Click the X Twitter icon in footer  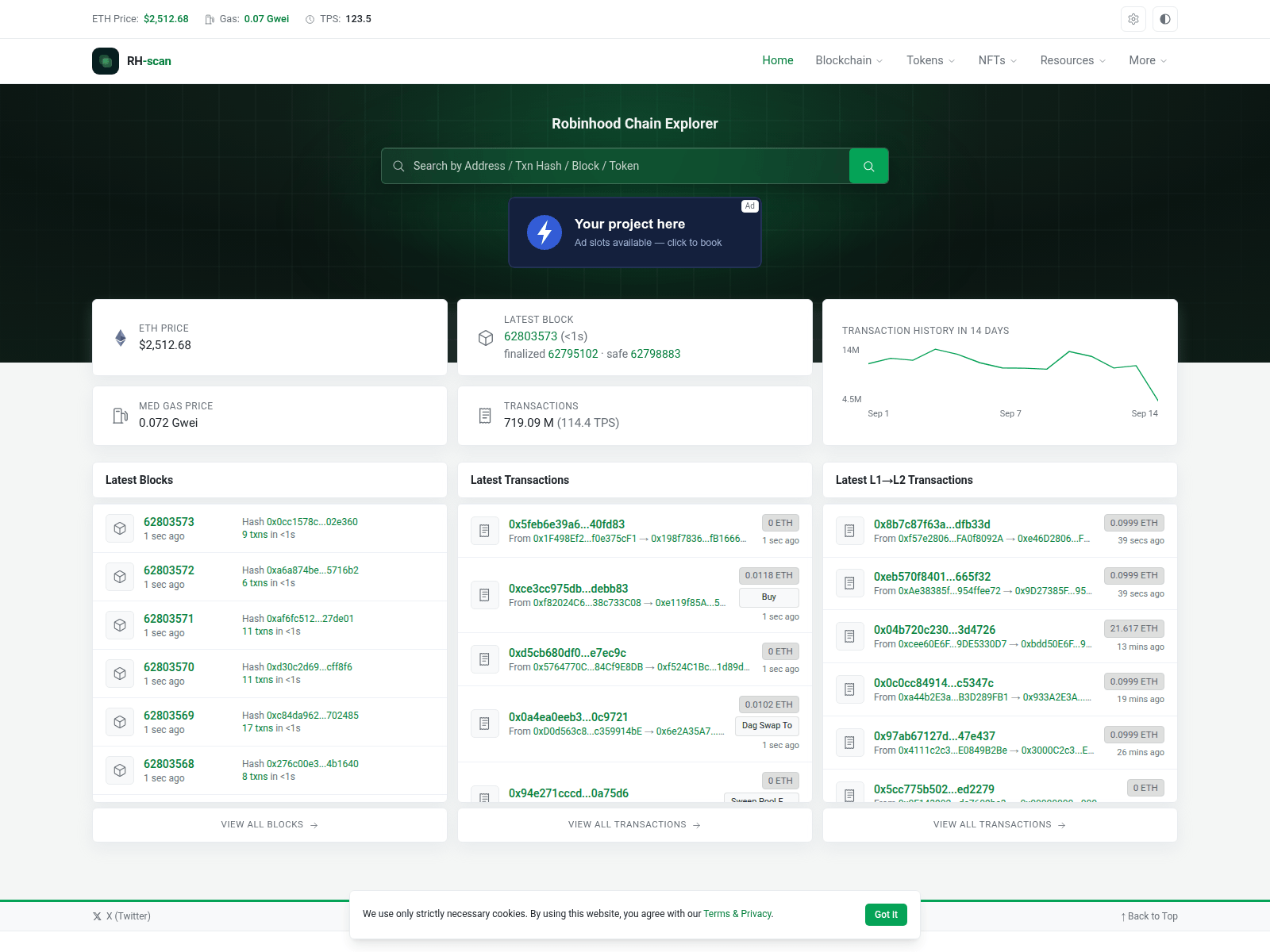tap(97, 916)
